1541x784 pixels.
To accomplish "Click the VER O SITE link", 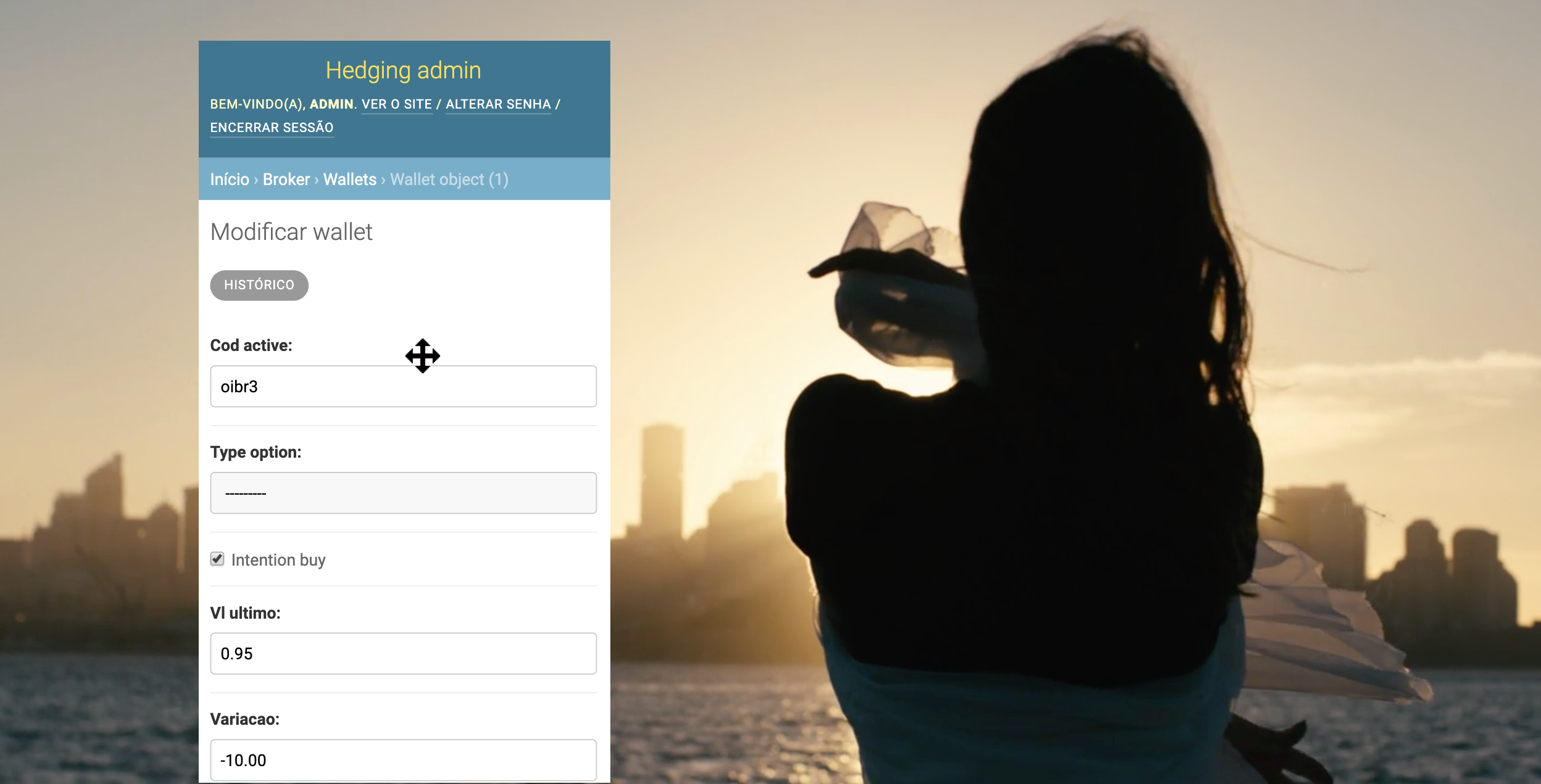I will [x=397, y=104].
